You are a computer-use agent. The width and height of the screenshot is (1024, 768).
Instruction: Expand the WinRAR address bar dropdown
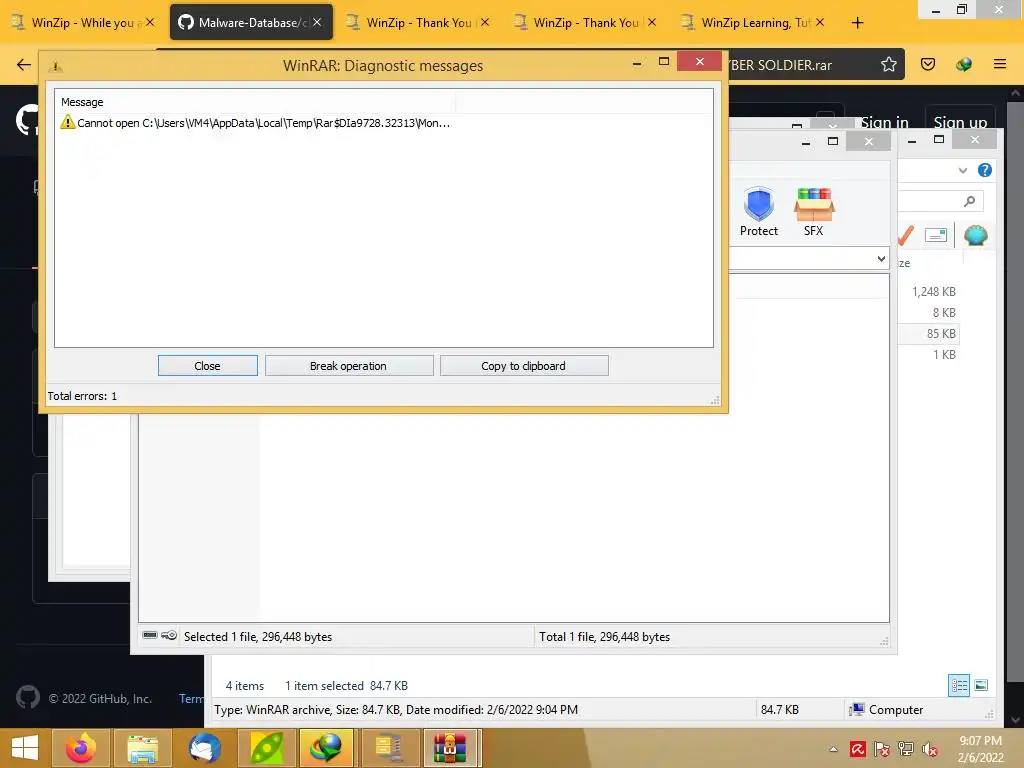coord(881,259)
